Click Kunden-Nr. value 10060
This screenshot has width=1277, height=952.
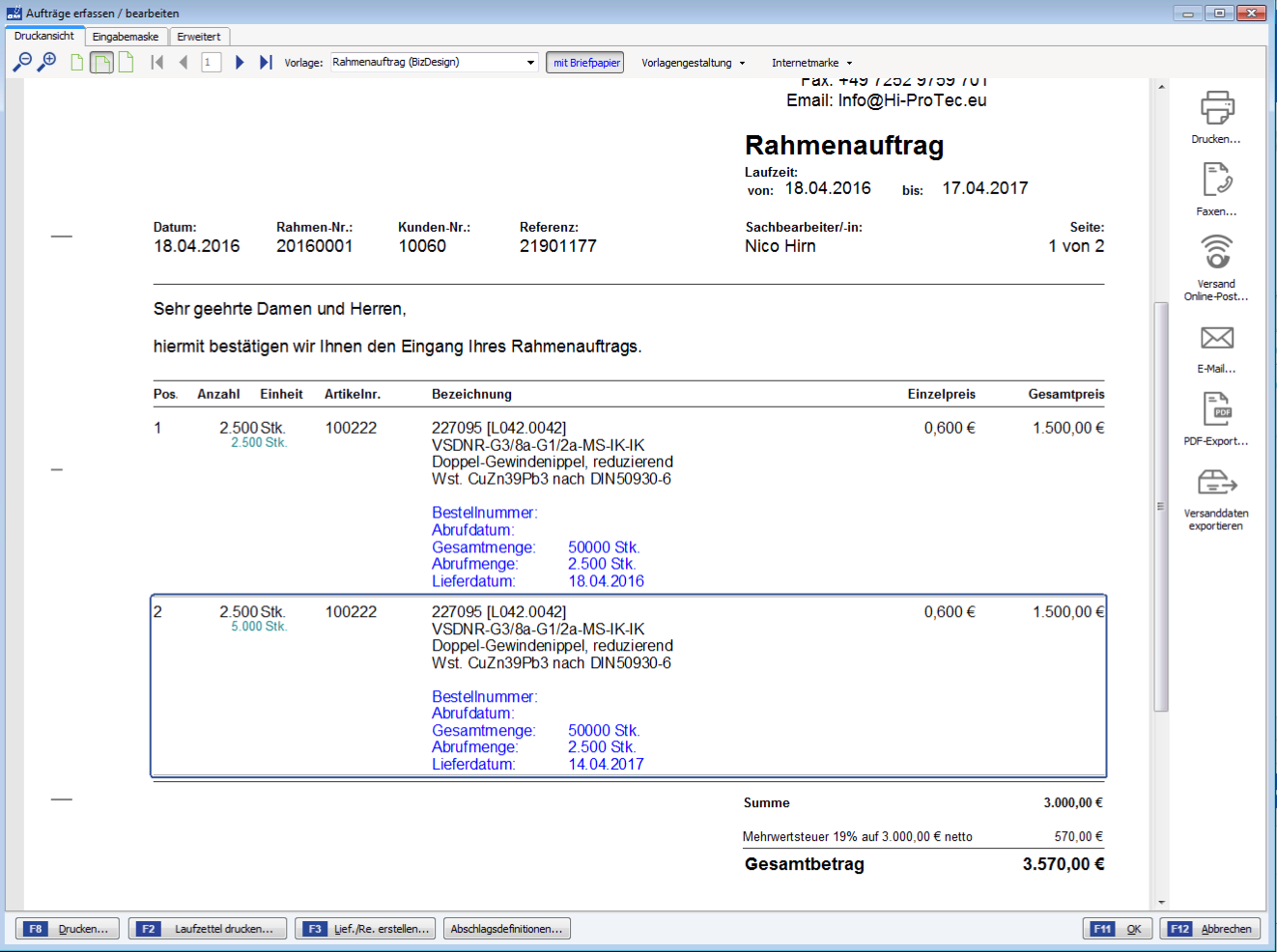pyautogui.click(x=422, y=246)
